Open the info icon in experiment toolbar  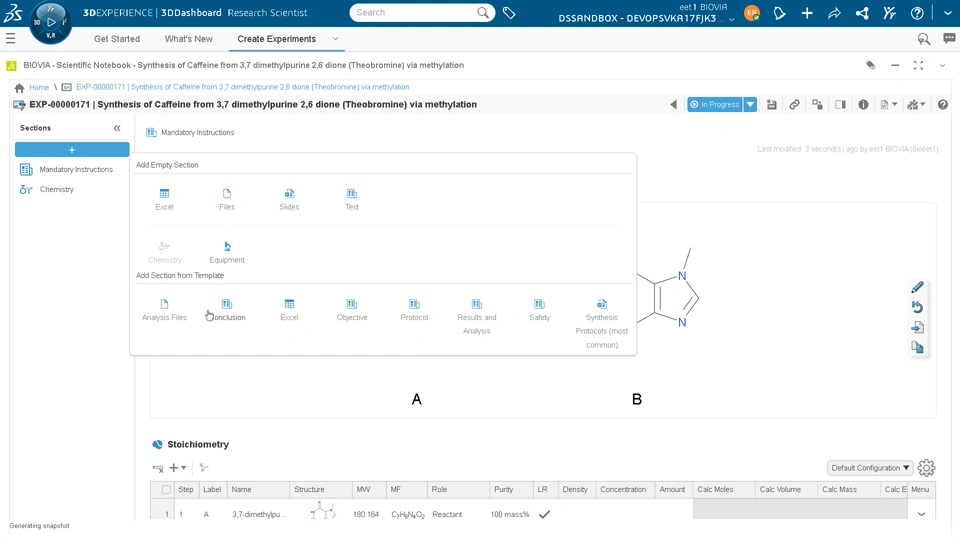863,105
